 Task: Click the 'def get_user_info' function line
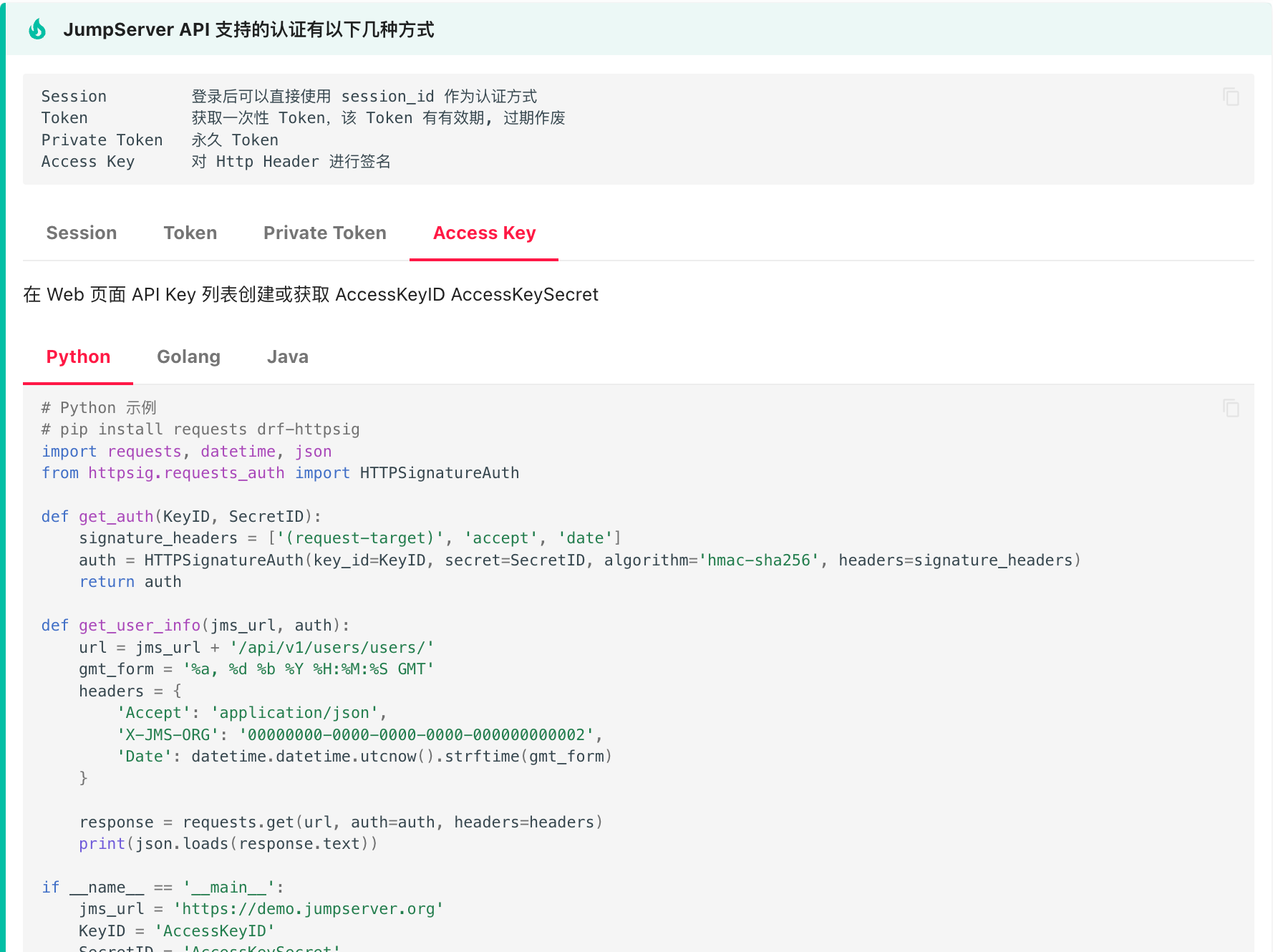pyautogui.click(x=195, y=626)
